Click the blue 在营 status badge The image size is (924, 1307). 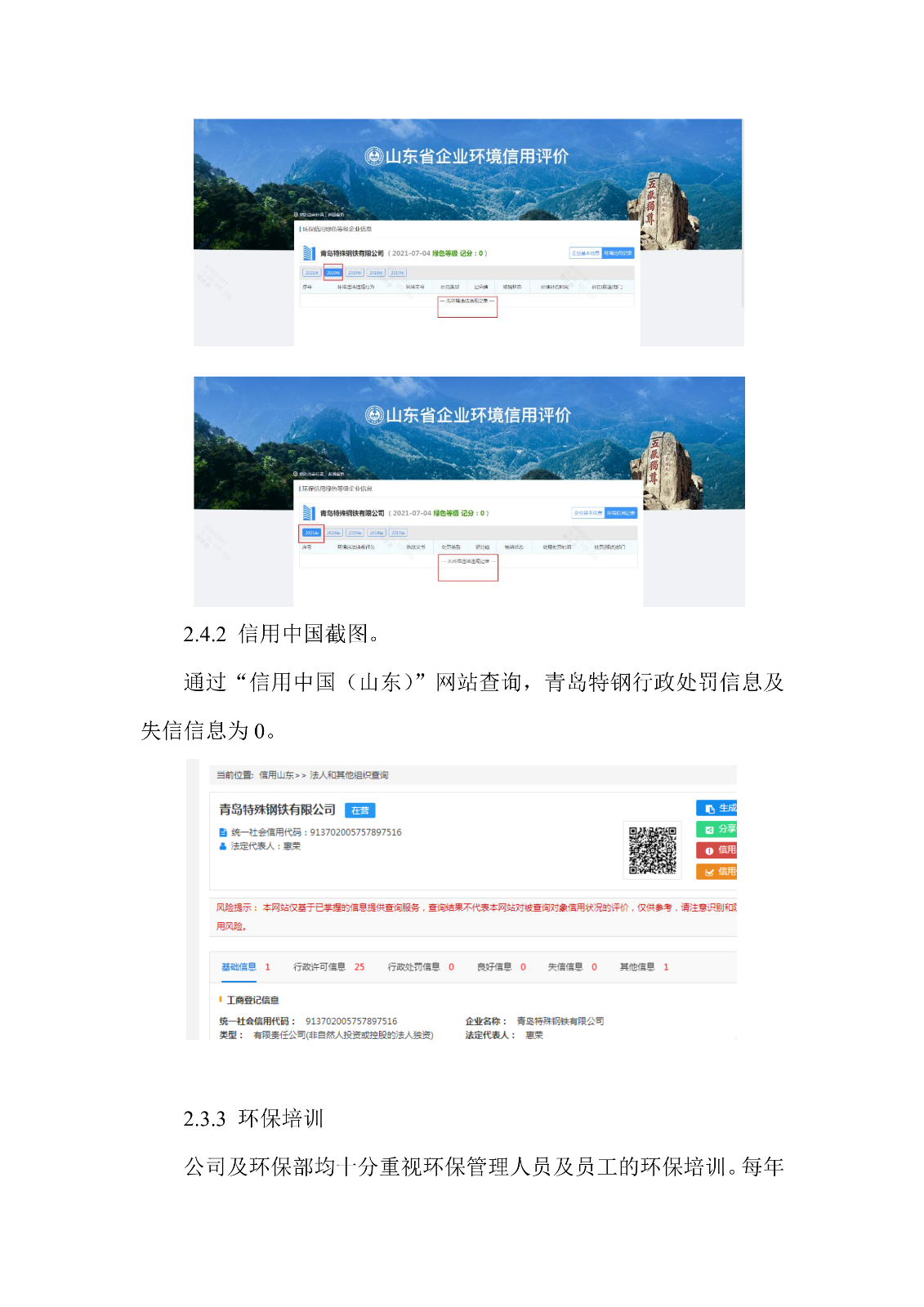coord(359,811)
